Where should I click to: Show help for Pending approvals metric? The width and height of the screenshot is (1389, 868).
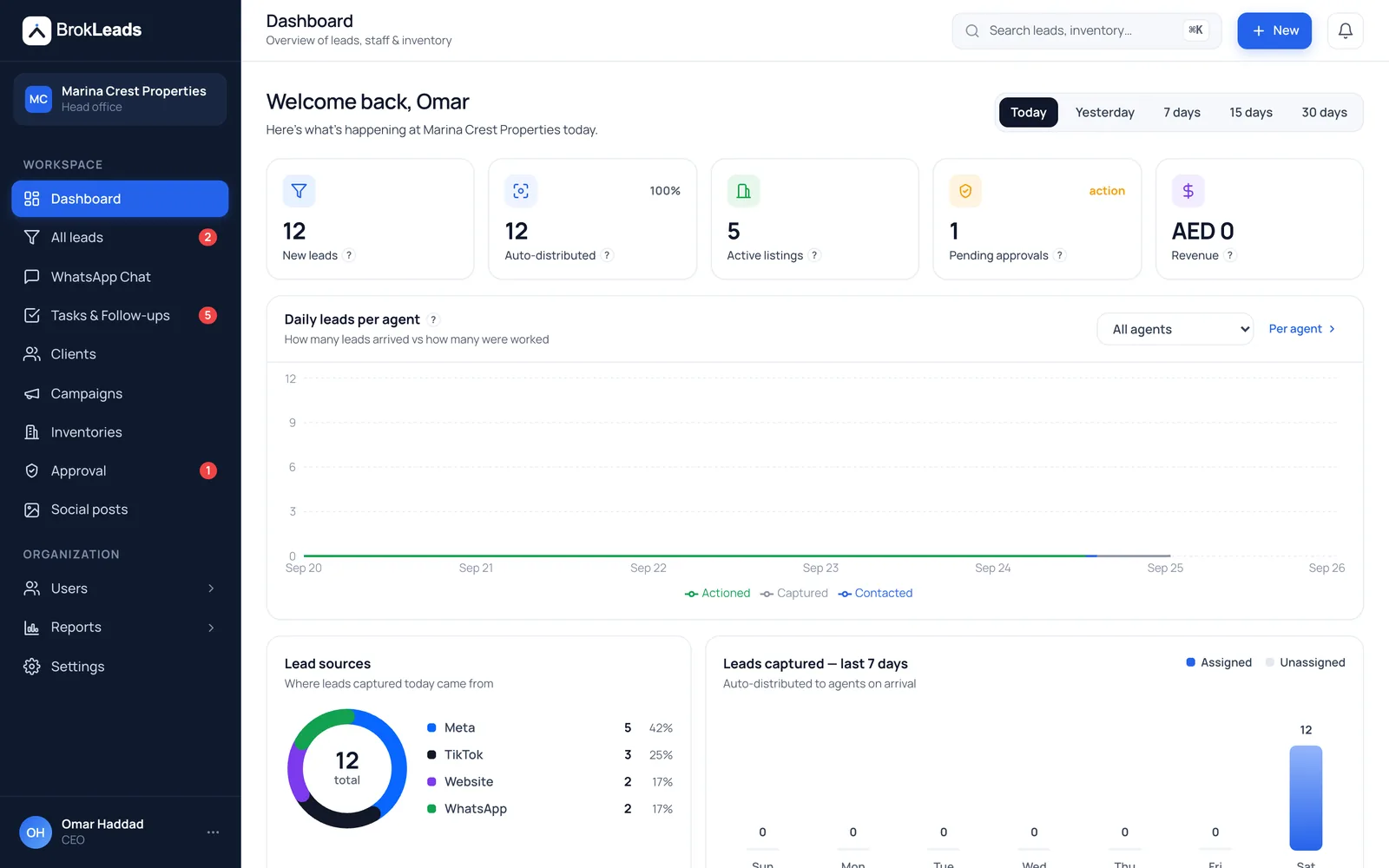[x=1059, y=255]
